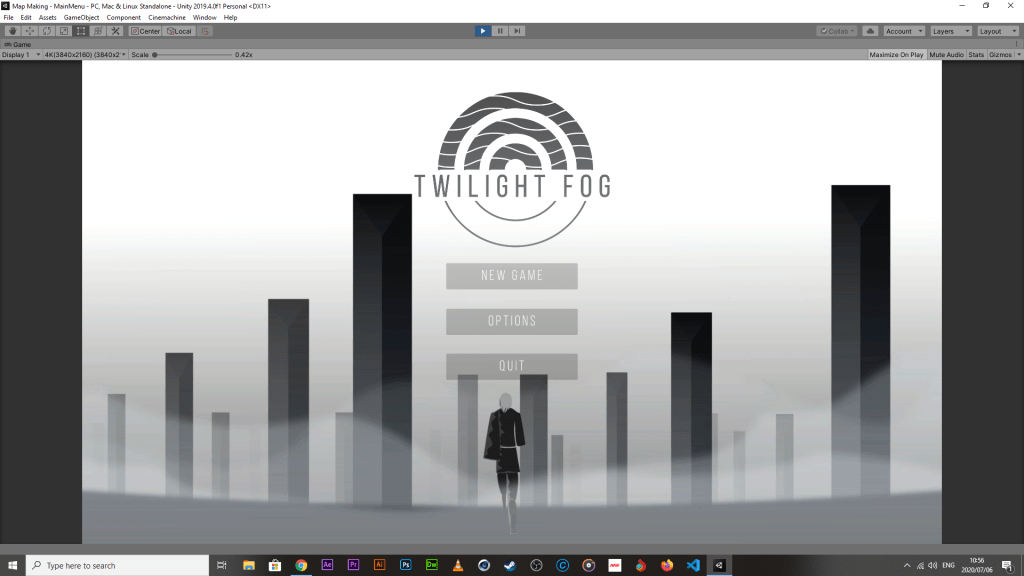Select the Rotate tool
The height and width of the screenshot is (576, 1024).
click(46, 31)
